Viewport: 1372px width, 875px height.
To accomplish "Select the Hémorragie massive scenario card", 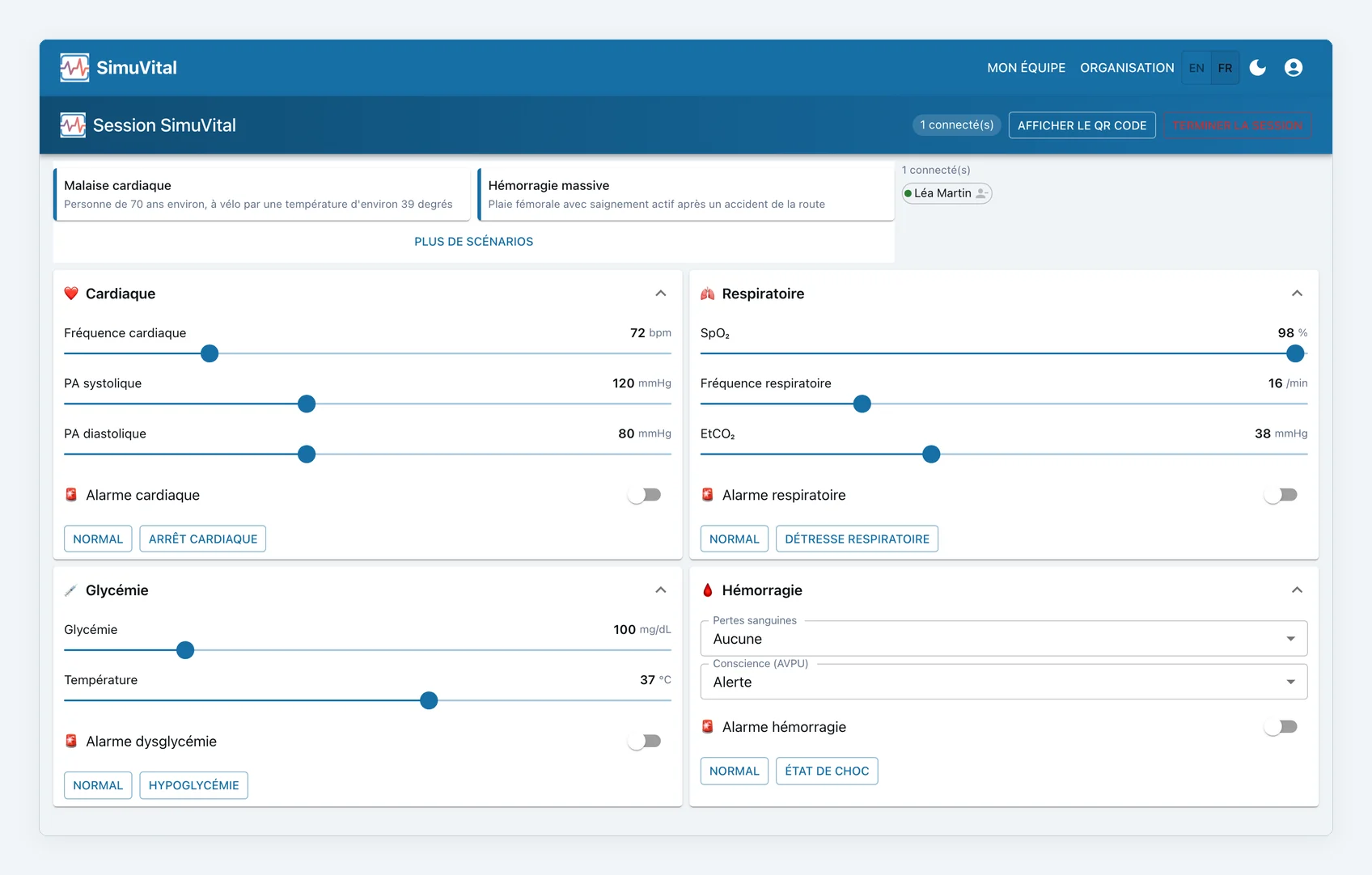I will 686,194.
